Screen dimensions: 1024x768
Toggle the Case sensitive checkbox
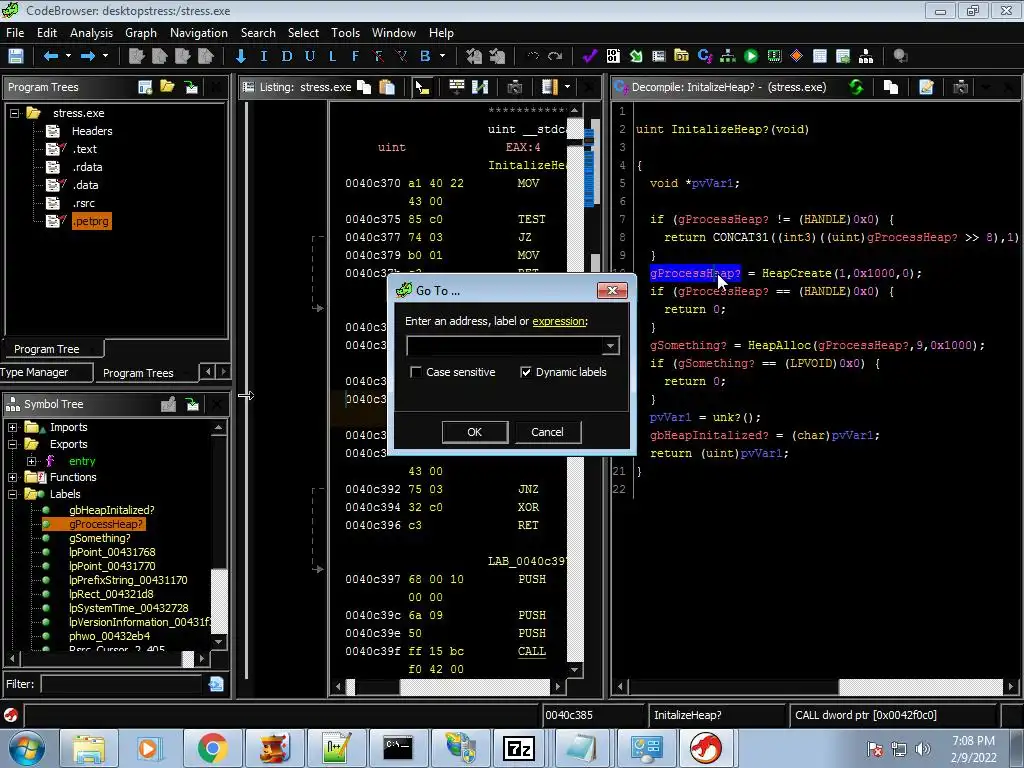pyautogui.click(x=415, y=372)
